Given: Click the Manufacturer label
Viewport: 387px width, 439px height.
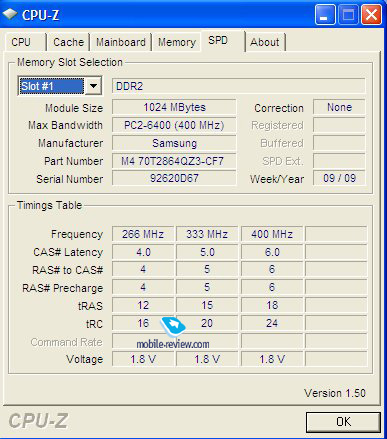Looking at the screenshot, I should point(71,143).
